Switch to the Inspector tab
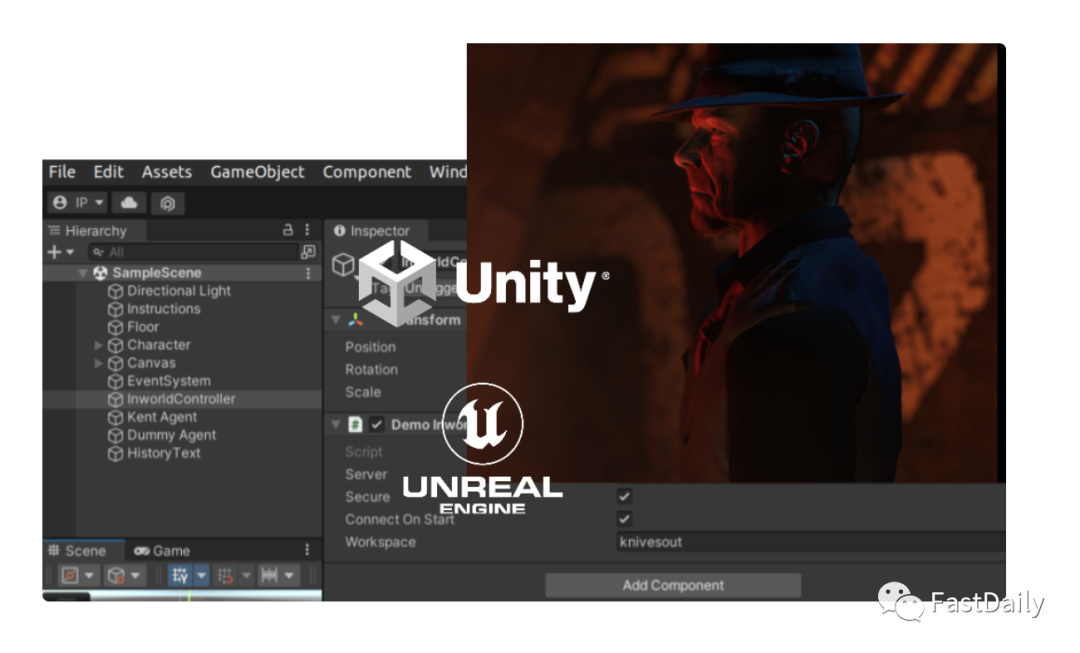Viewport: 1080px width, 653px height. 373,231
